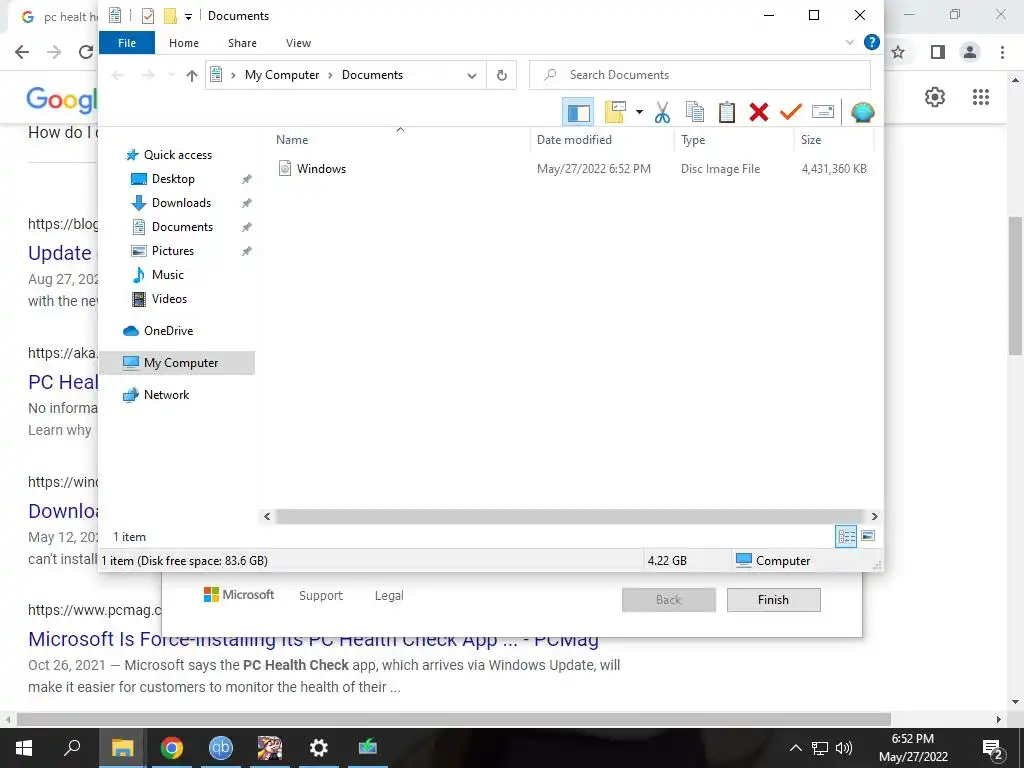
Task: Click the orange checkmark Properties icon
Action: (x=790, y=112)
